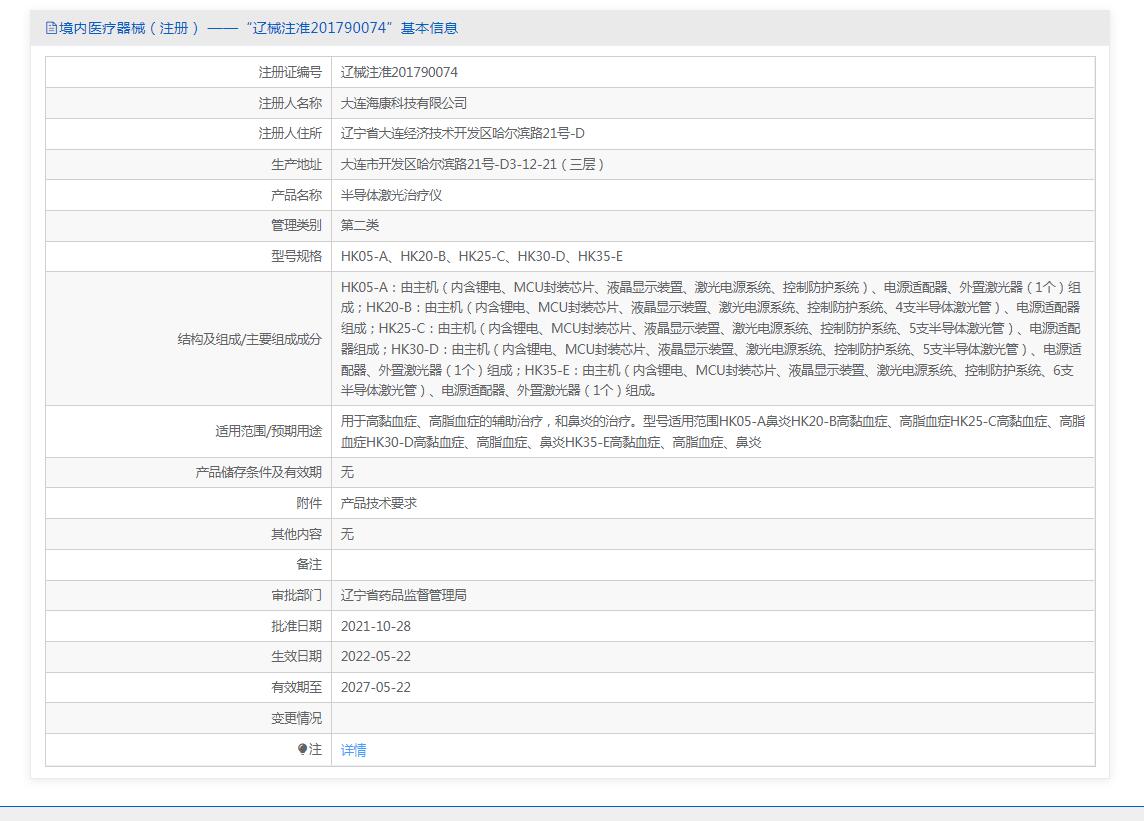The width and height of the screenshot is (1144, 821).
Task: Click the 型号规格 label
Action: point(296,256)
